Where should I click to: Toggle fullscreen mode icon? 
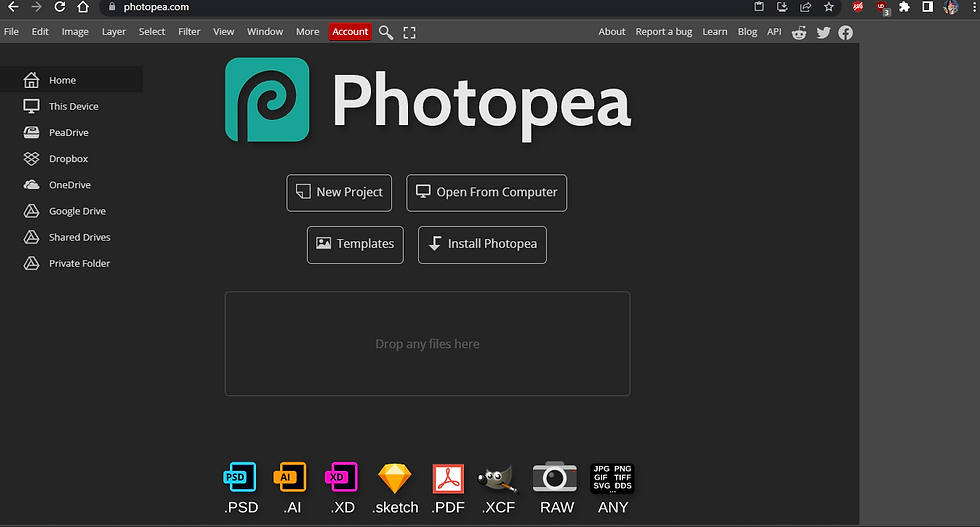409,33
